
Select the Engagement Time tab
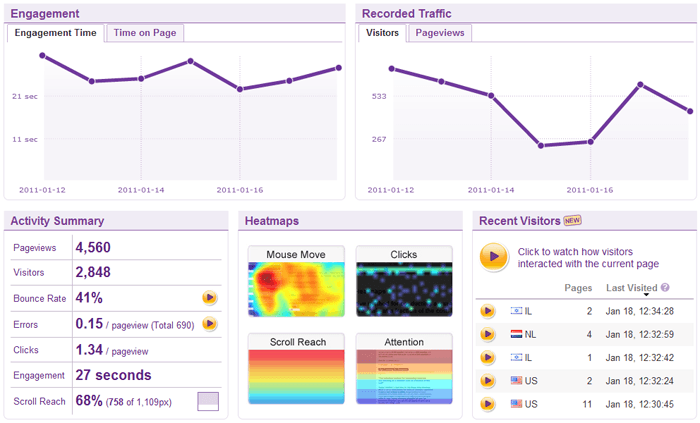click(x=55, y=33)
